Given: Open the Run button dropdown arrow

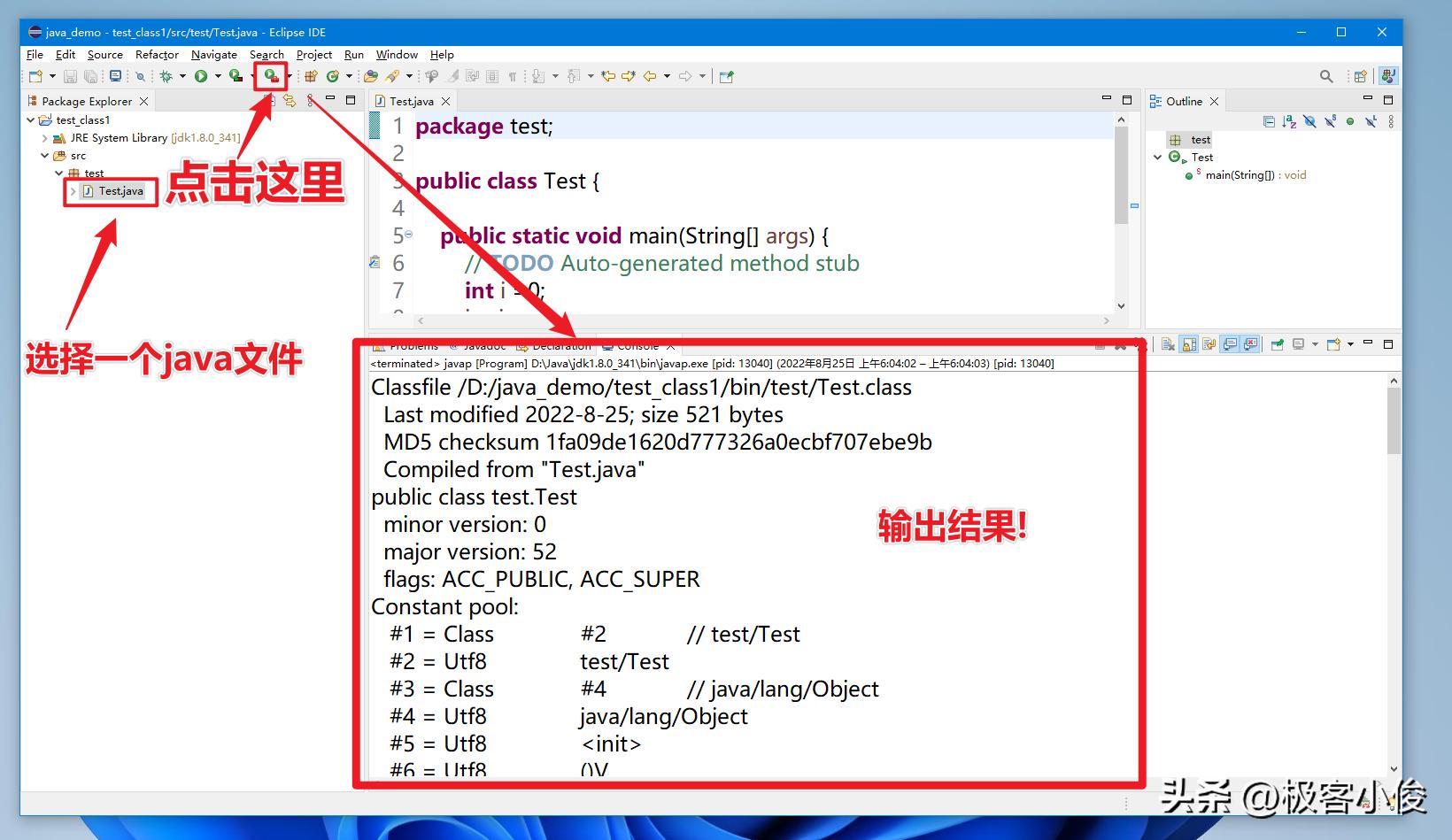Looking at the screenshot, I should (x=217, y=76).
